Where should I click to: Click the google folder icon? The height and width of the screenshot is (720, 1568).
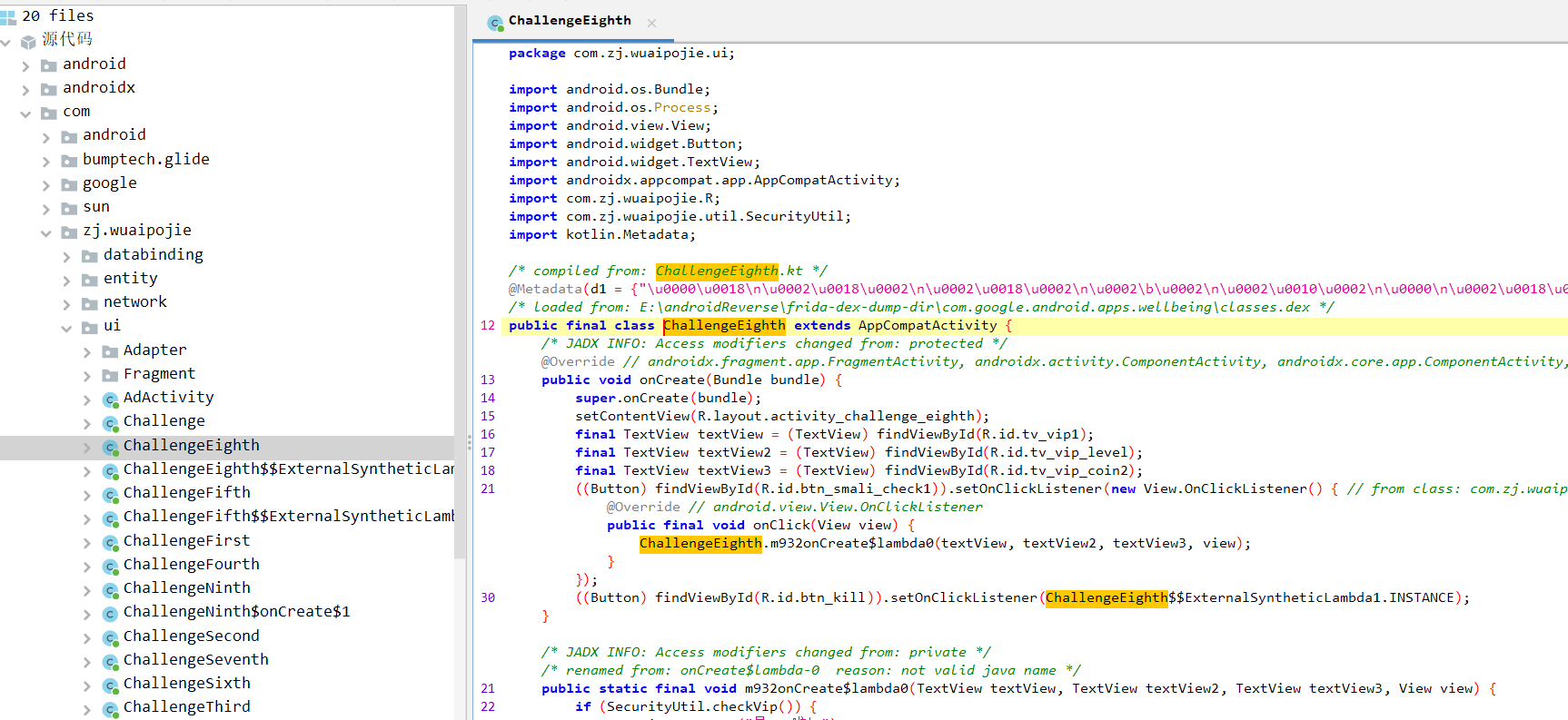69,184
